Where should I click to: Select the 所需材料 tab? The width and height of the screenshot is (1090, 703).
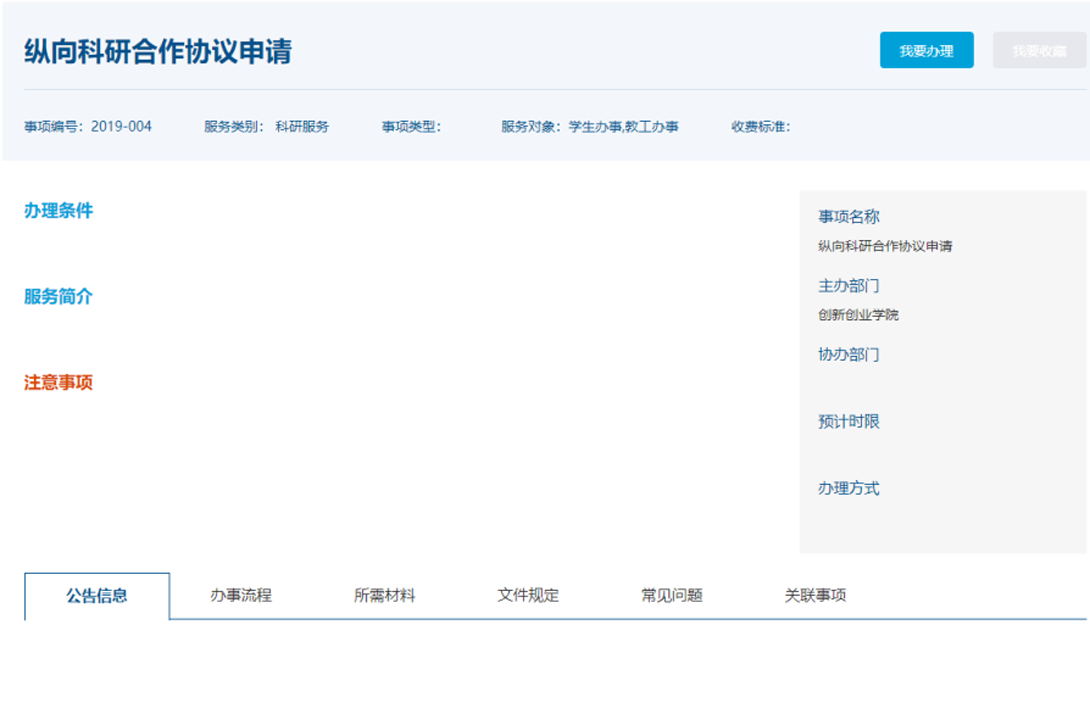pos(384,596)
